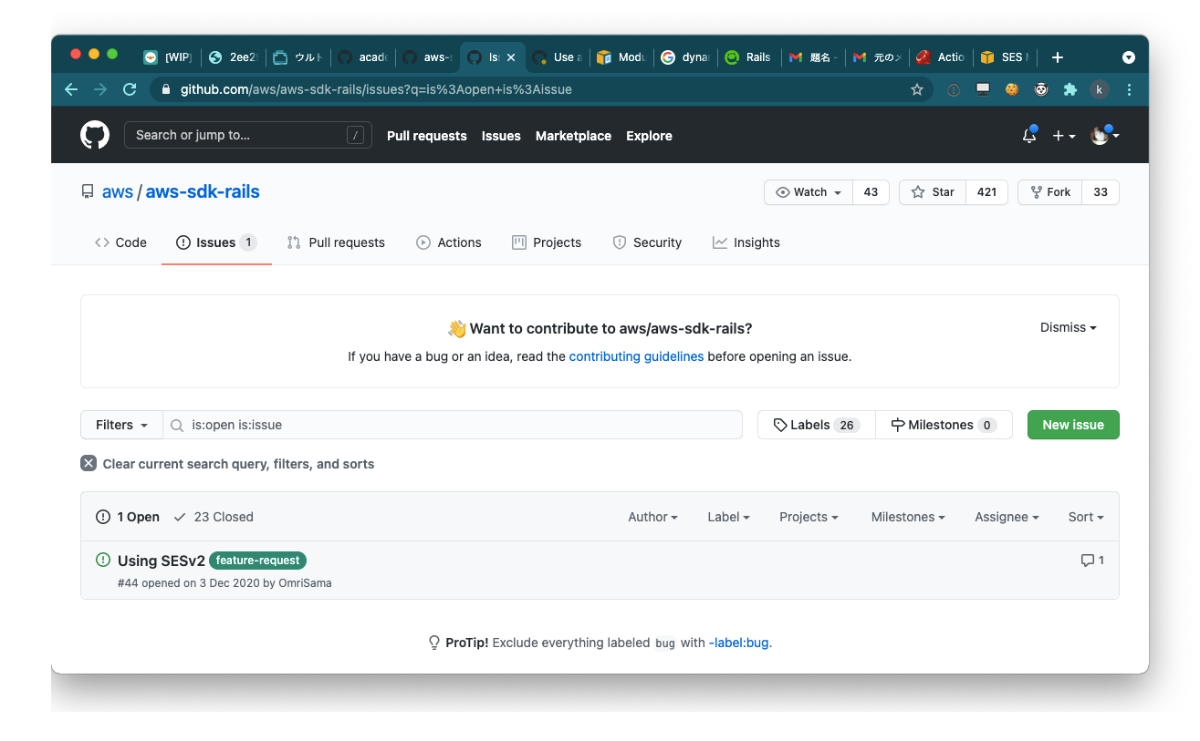The image size is (1200, 741).
Task: Click the forks count 33
Action: click(x=1101, y=192)
